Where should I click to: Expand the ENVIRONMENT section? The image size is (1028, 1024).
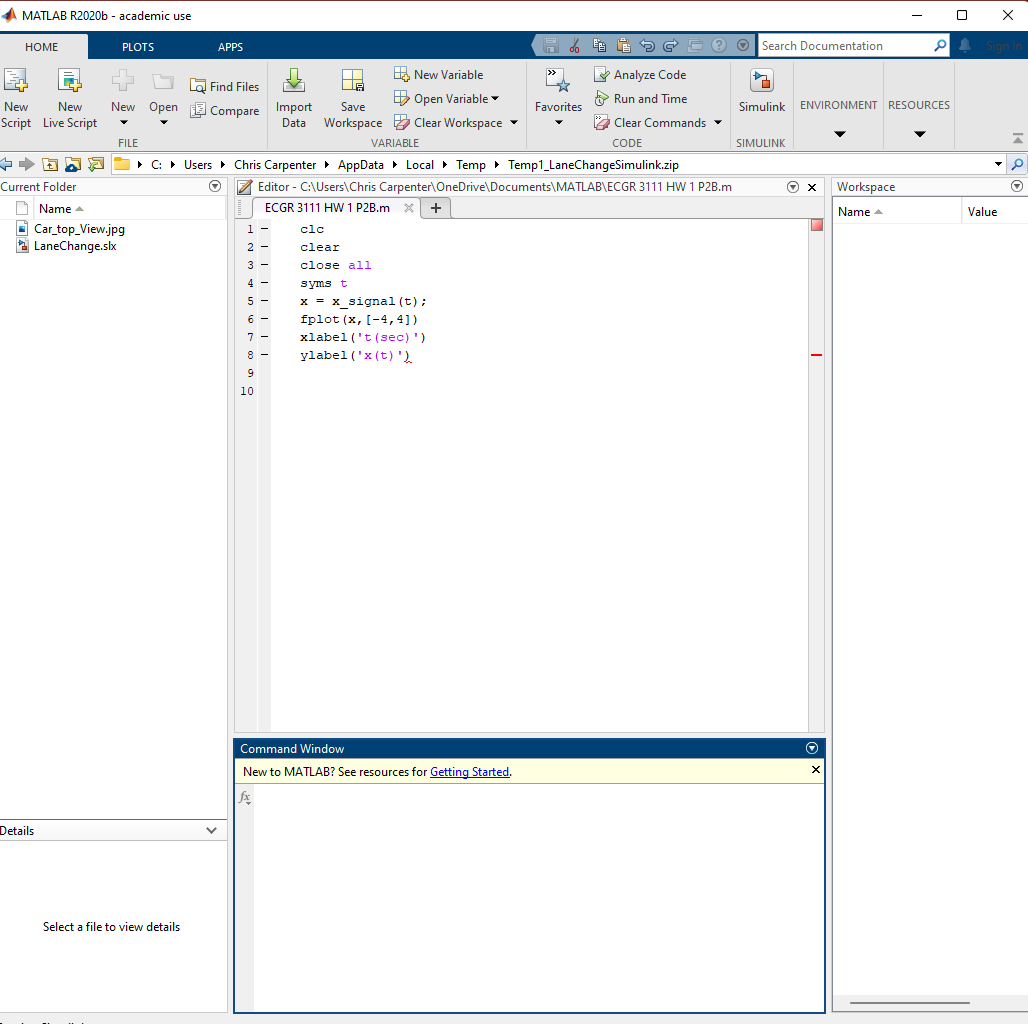tap(839, 134)
